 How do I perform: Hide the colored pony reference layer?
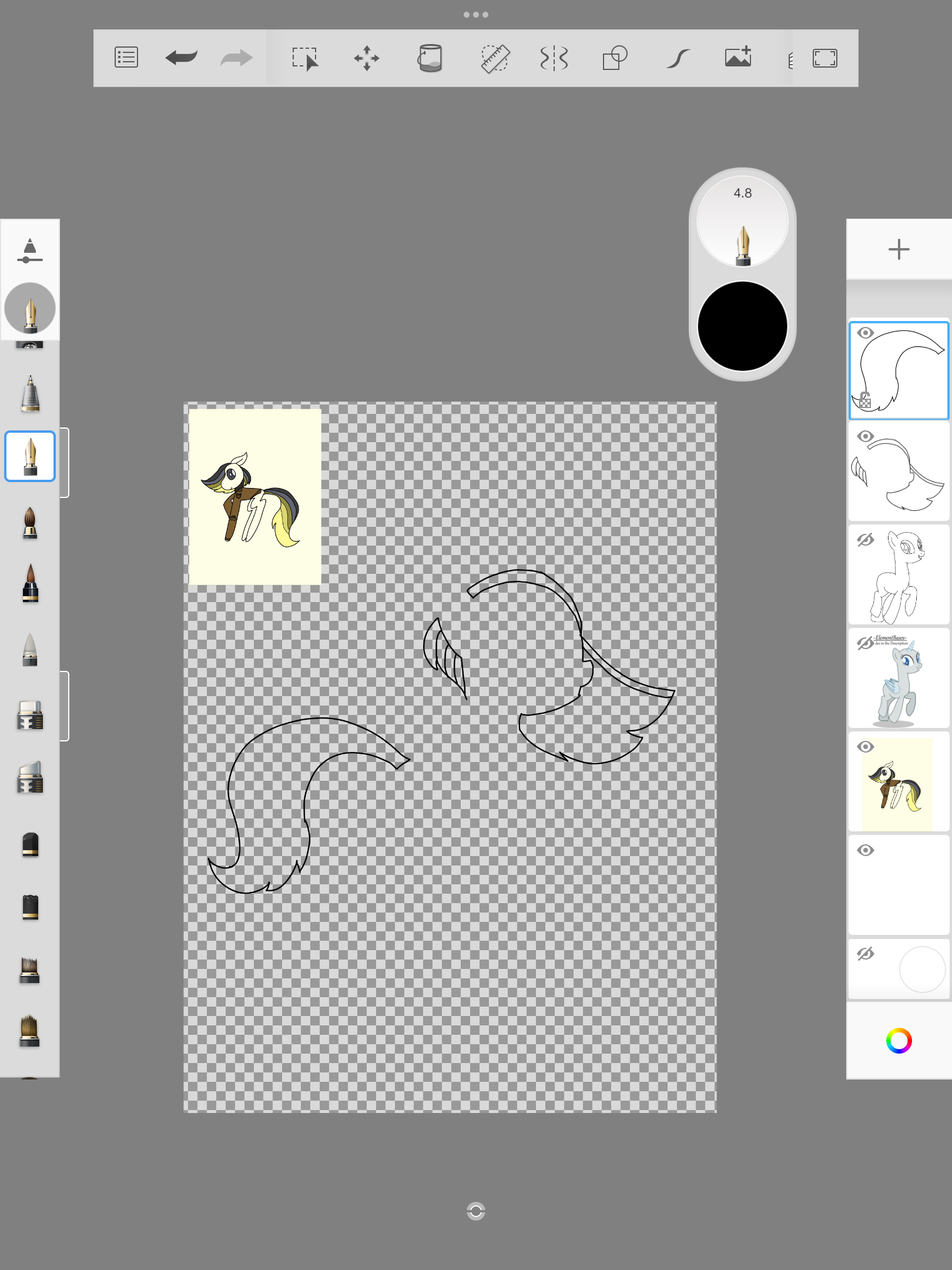click(866, 747)
